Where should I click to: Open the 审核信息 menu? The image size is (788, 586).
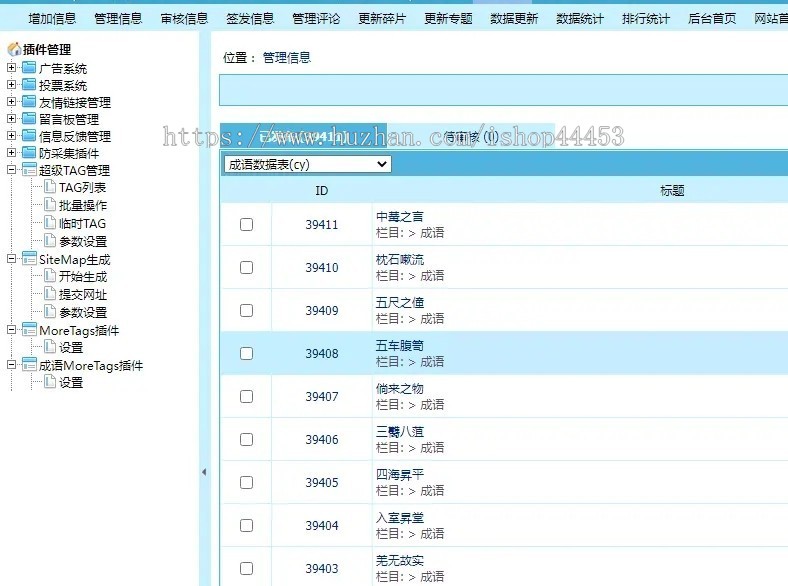(x=184, y=19)
